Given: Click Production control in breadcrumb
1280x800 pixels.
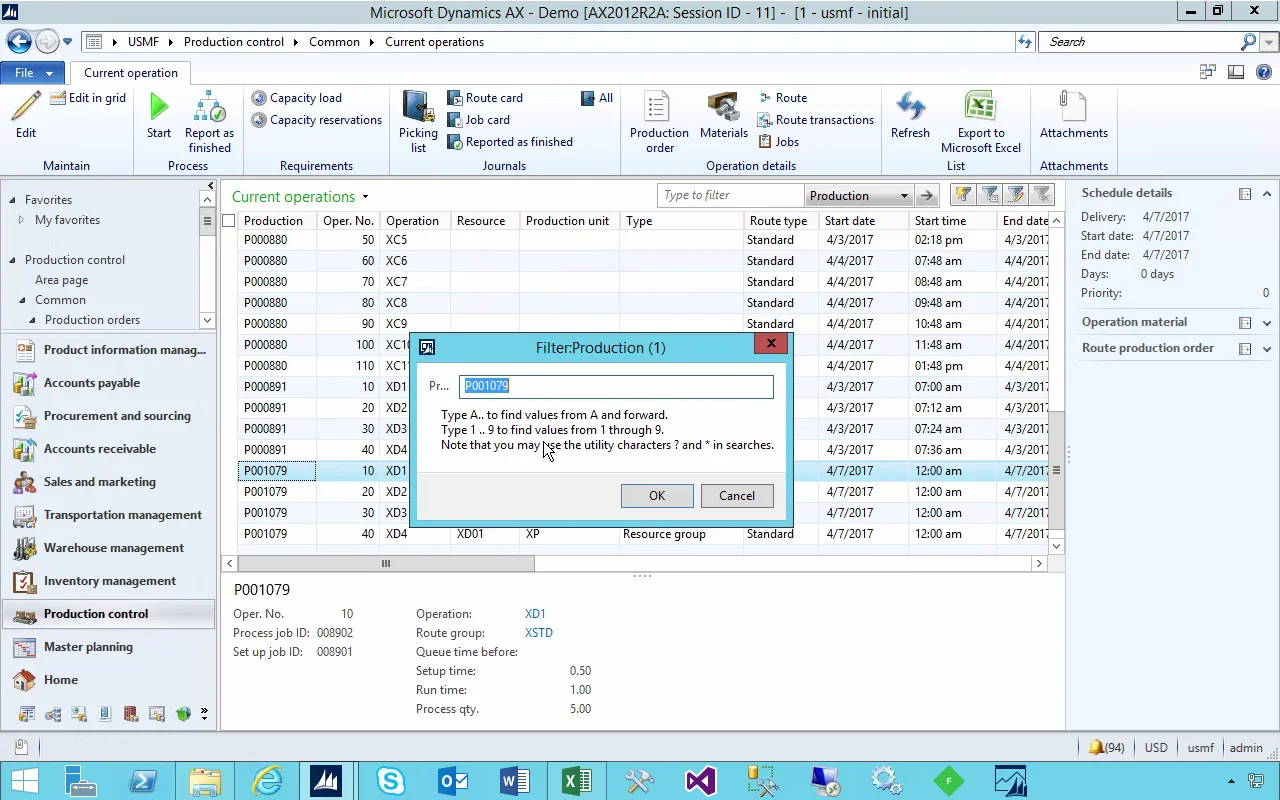Looking at the screenshot, I should pos(234,42).
